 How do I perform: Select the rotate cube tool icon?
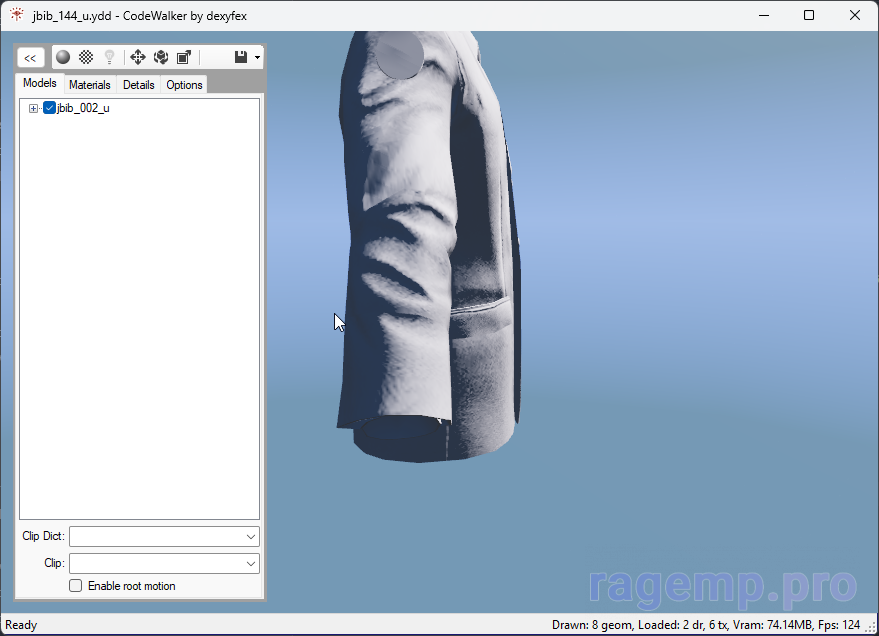(x=161, y=58)
